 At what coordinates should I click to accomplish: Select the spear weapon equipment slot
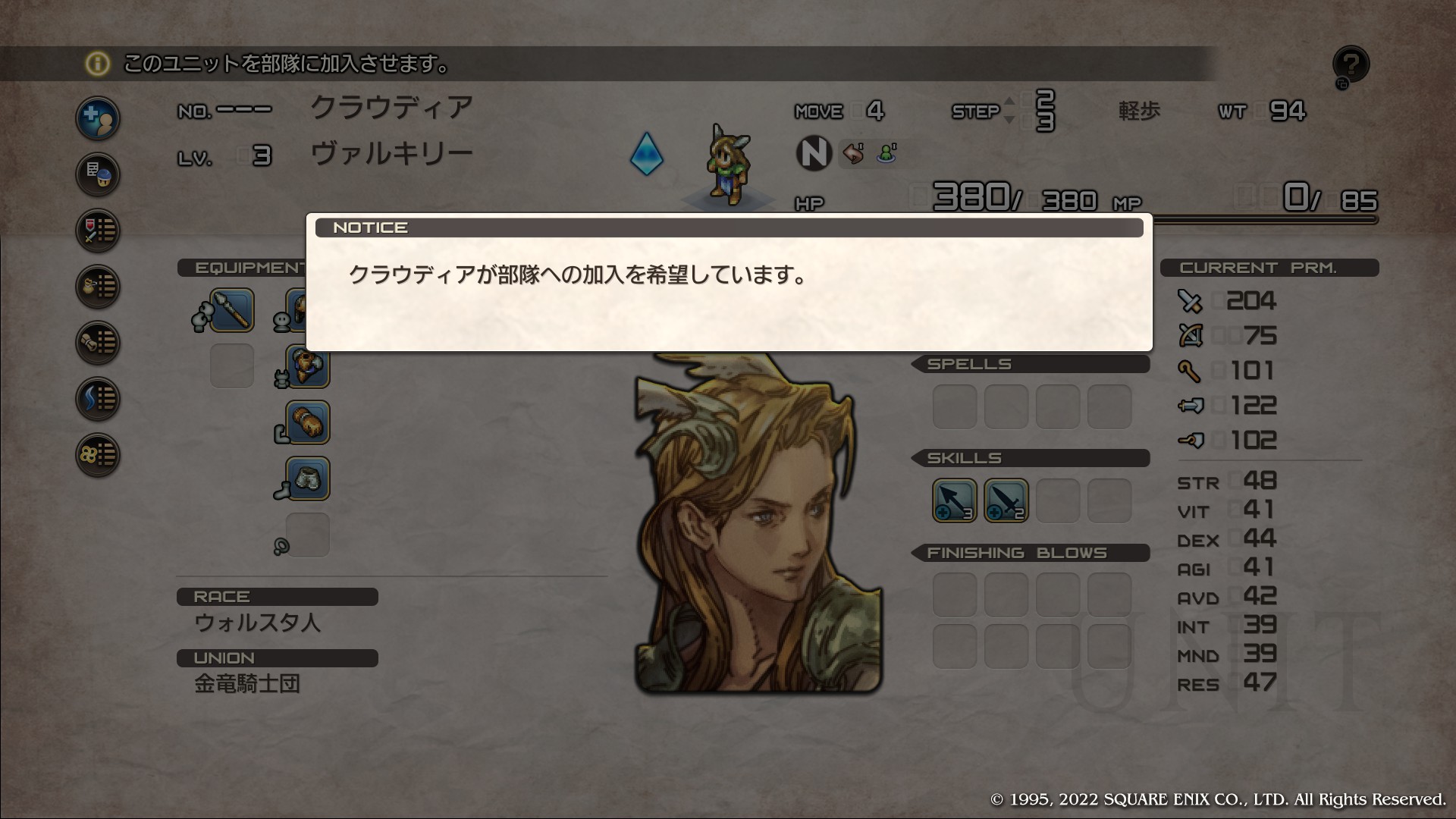[x=231, y=310]
